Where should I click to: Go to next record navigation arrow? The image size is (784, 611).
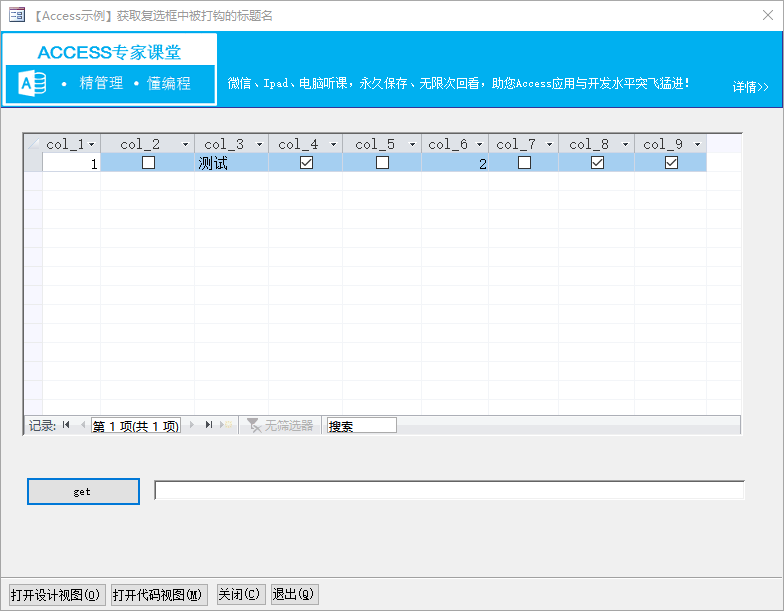[192, 425]
